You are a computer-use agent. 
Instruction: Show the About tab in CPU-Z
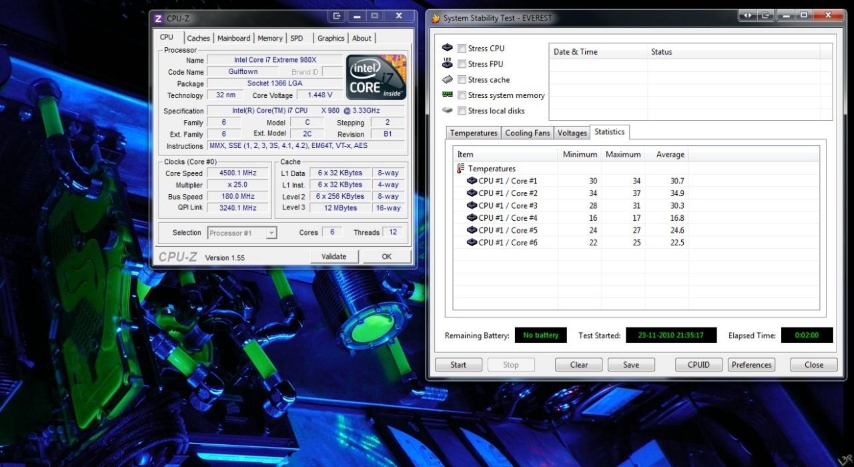click(362, 38)
